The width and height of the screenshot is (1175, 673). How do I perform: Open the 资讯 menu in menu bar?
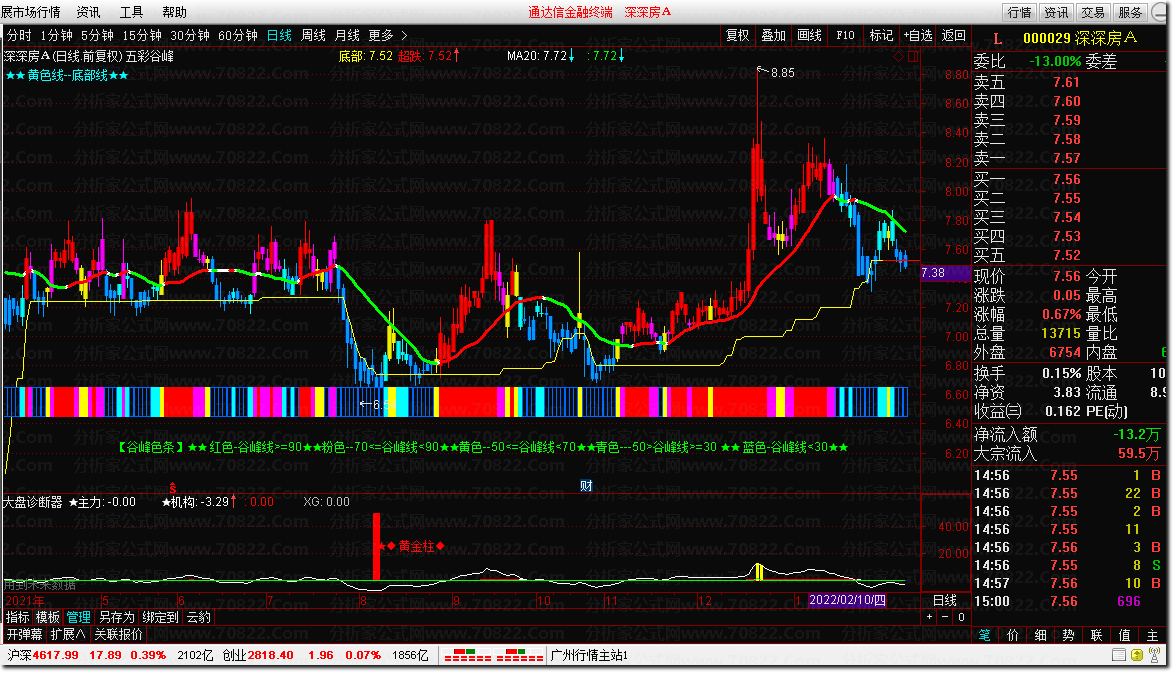tap(88, 12)
